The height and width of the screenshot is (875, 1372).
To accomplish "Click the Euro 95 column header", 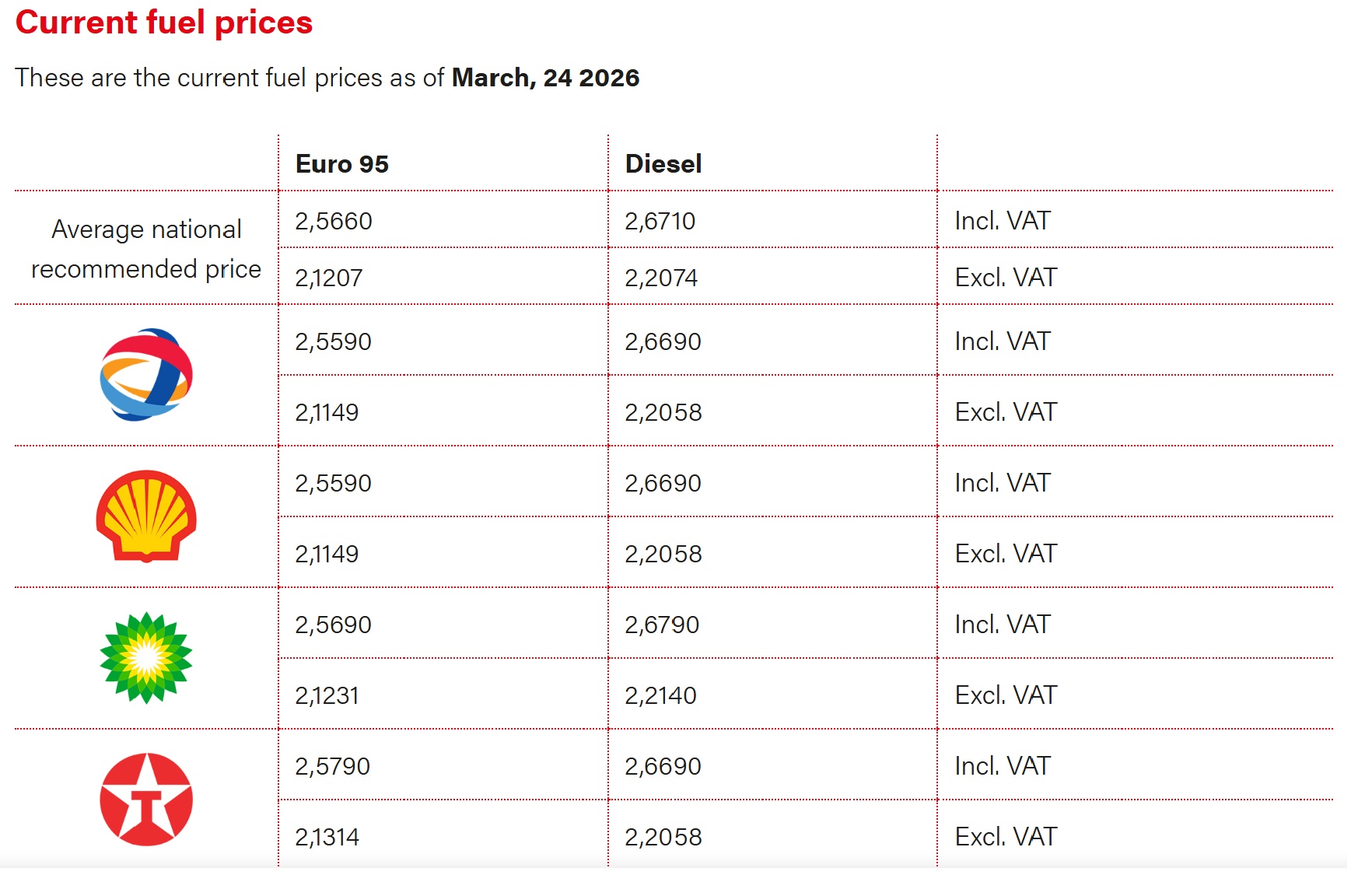I will tap(341, 164).
